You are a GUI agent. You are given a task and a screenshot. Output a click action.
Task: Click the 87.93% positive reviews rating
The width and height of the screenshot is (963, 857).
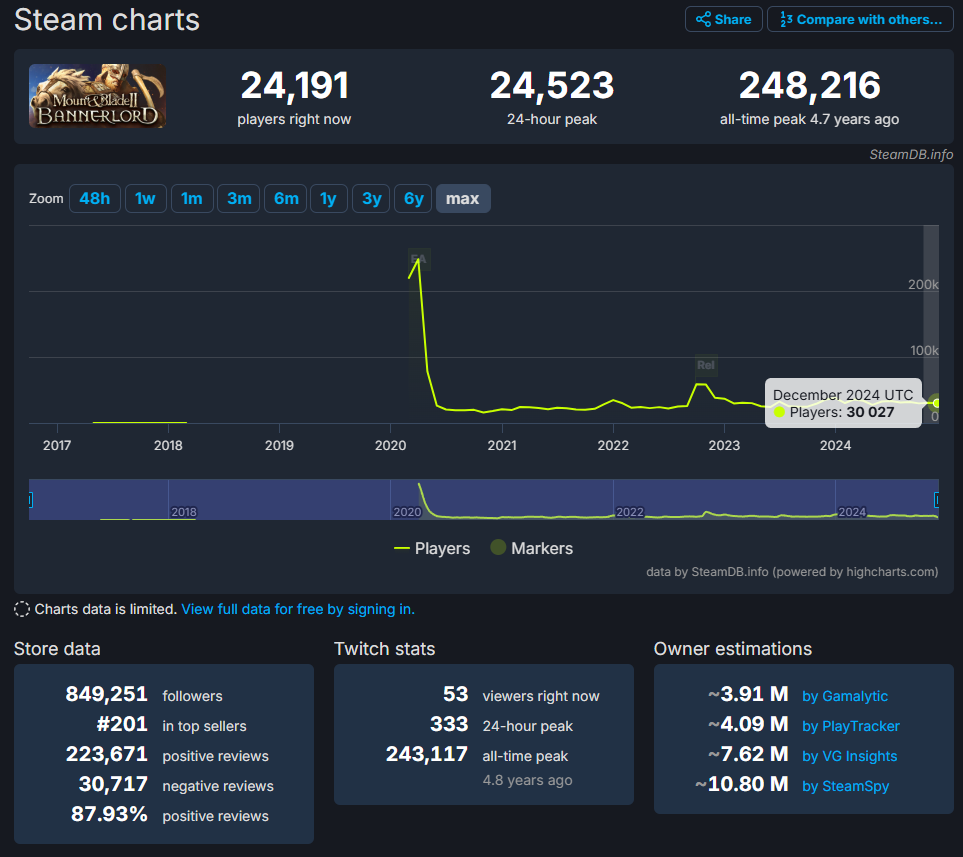coord(109,815)
